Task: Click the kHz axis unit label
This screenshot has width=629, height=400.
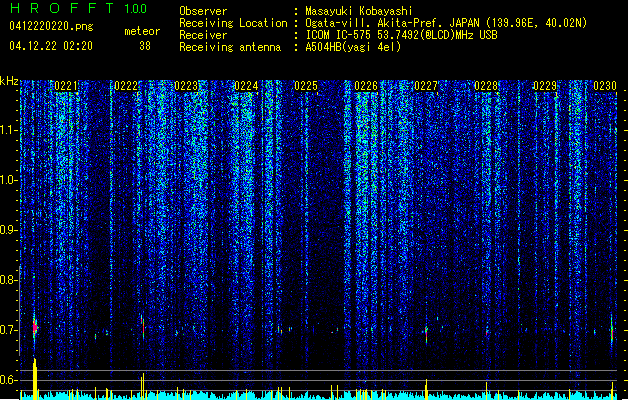Action: pos(9,81)
